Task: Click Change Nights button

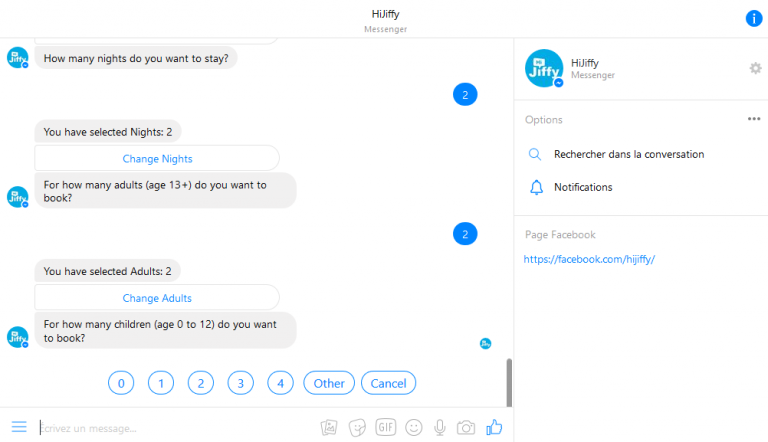Action: [x=157, y=159]
